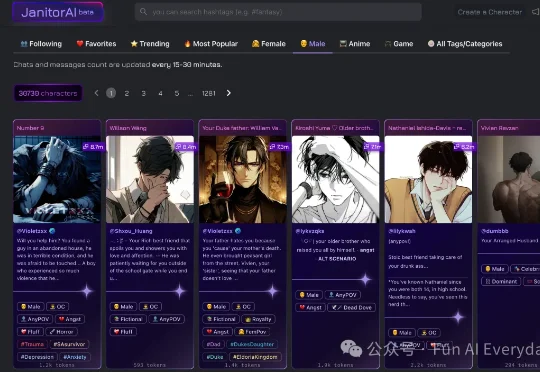Jump to page 3
The width and height of the screenshot is (540, 372).
[144, 93]
